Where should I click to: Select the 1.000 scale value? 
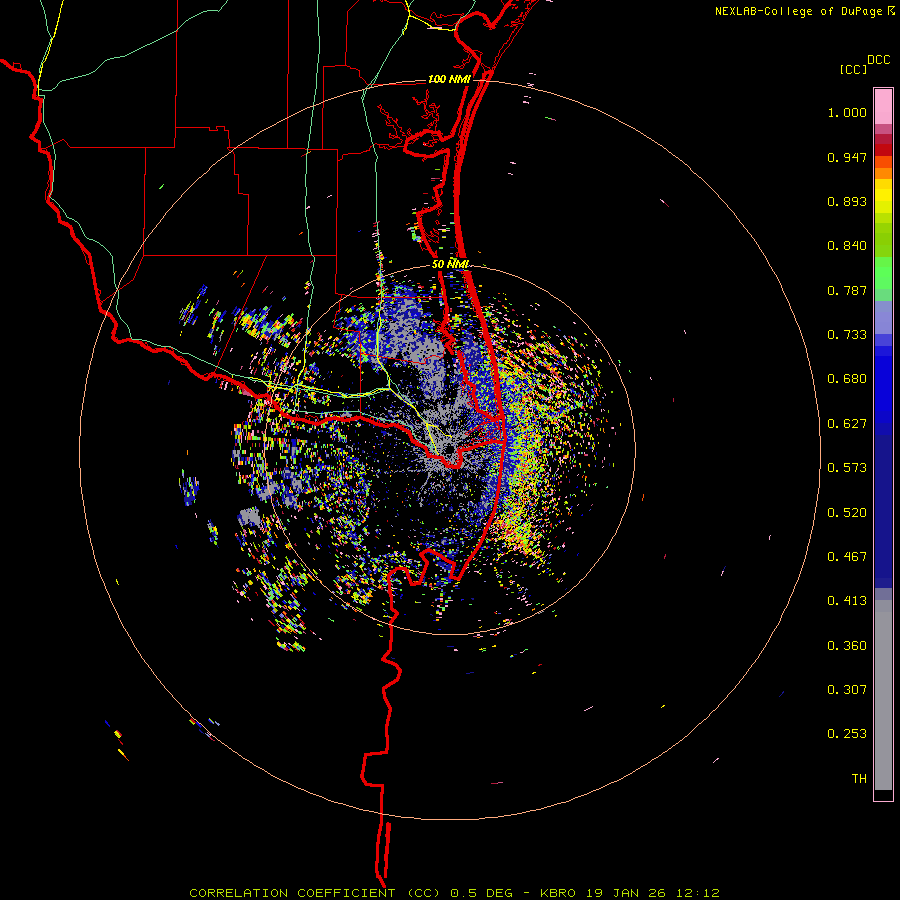click(x=847, y=112)
